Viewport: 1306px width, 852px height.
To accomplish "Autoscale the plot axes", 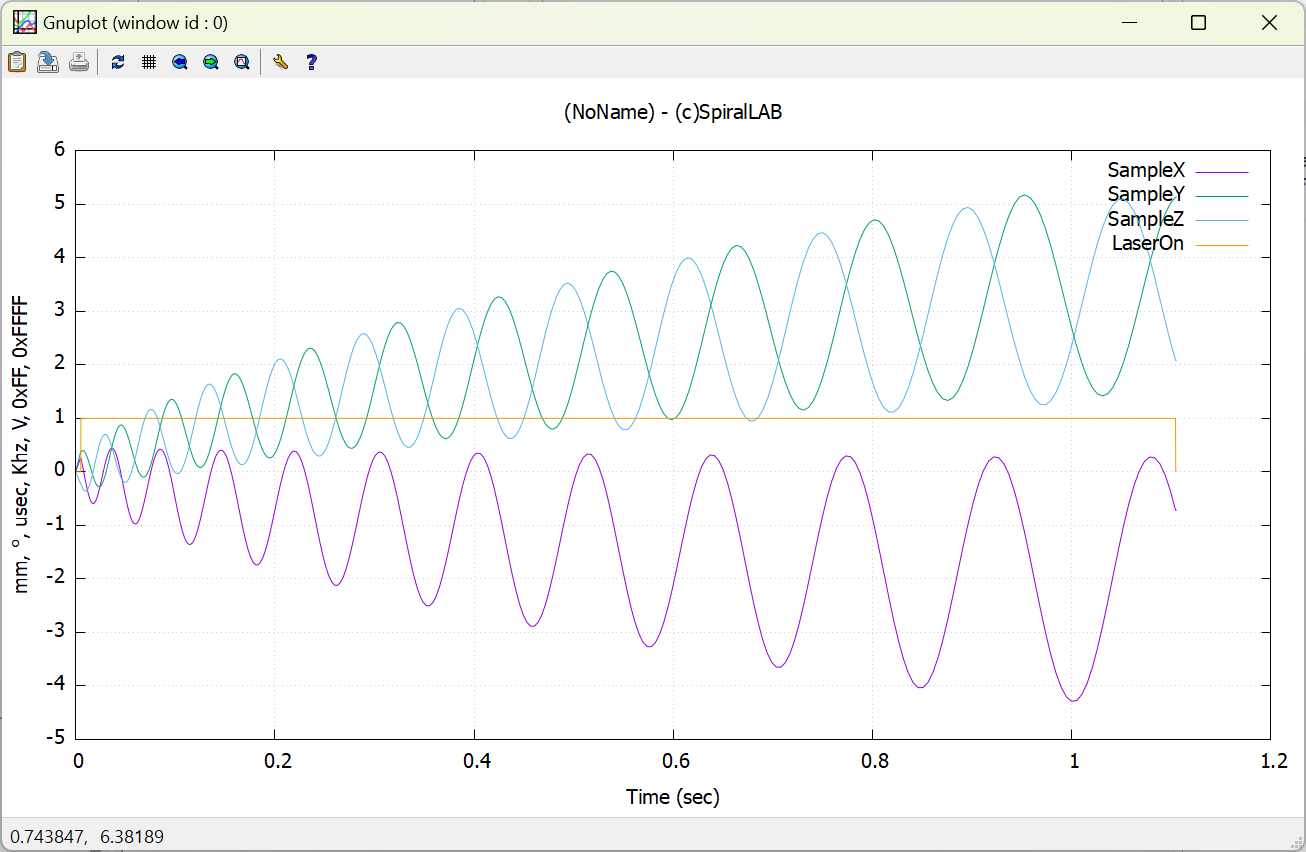I will (242, 62).
